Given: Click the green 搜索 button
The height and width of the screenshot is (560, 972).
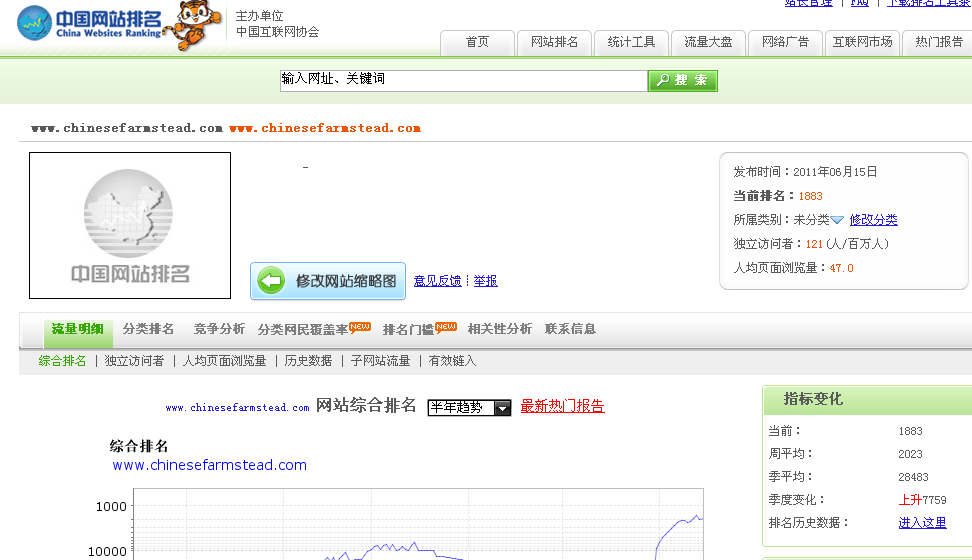Looking at the screenshot, I should click(x=683, y=81).
